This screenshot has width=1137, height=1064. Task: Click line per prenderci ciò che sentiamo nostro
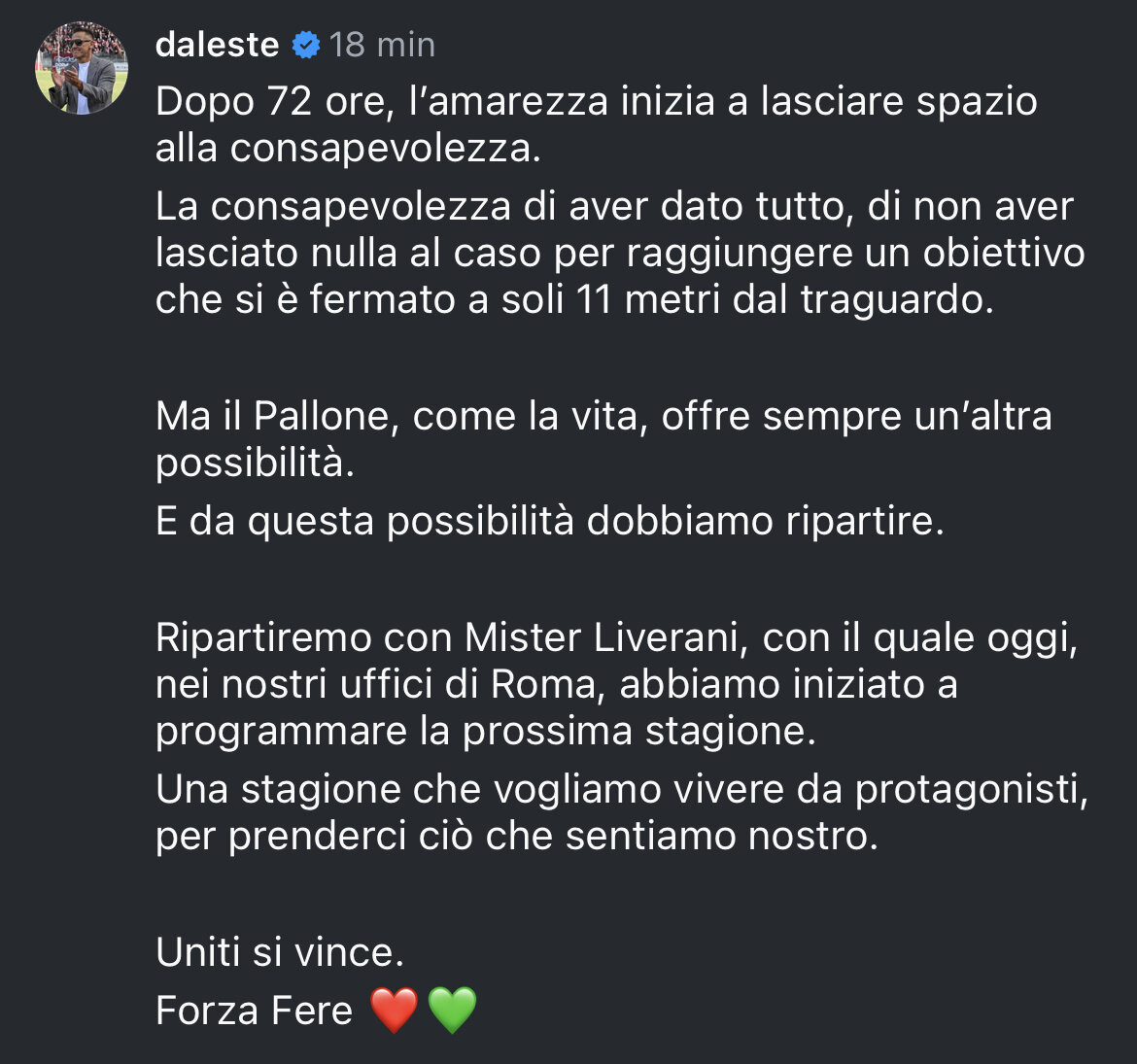coord(517,836)
